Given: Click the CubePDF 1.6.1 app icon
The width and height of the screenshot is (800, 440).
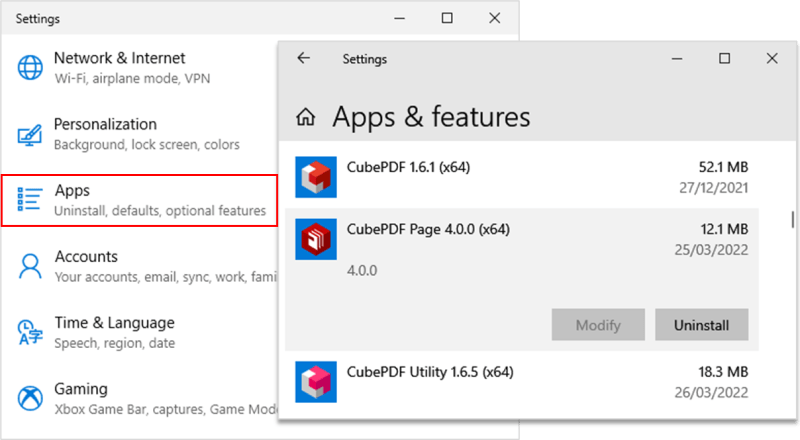Looking at the screenshot, I should pos(316,177).
